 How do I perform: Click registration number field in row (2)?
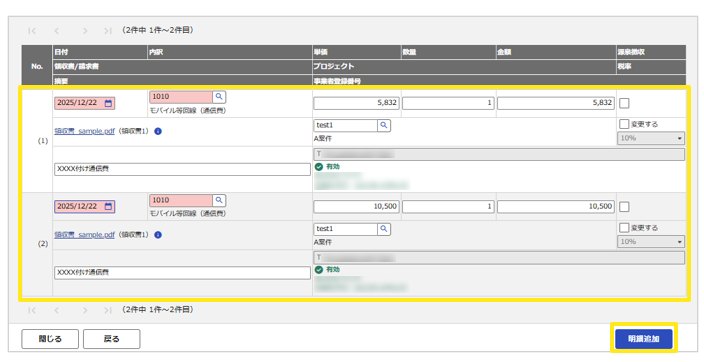499,258
